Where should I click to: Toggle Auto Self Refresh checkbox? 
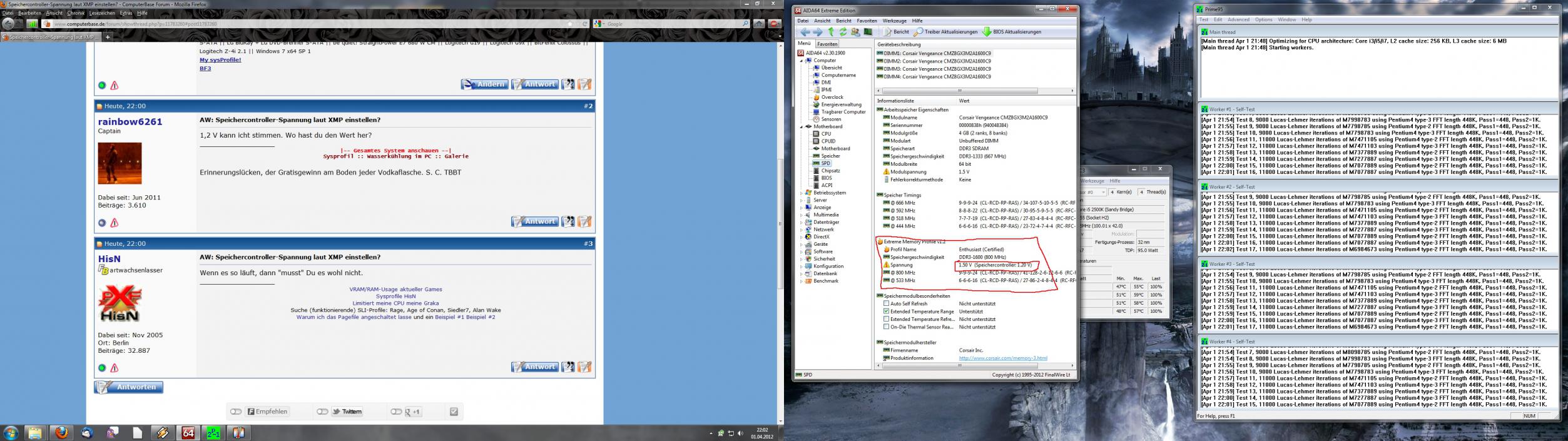point(886,303)
